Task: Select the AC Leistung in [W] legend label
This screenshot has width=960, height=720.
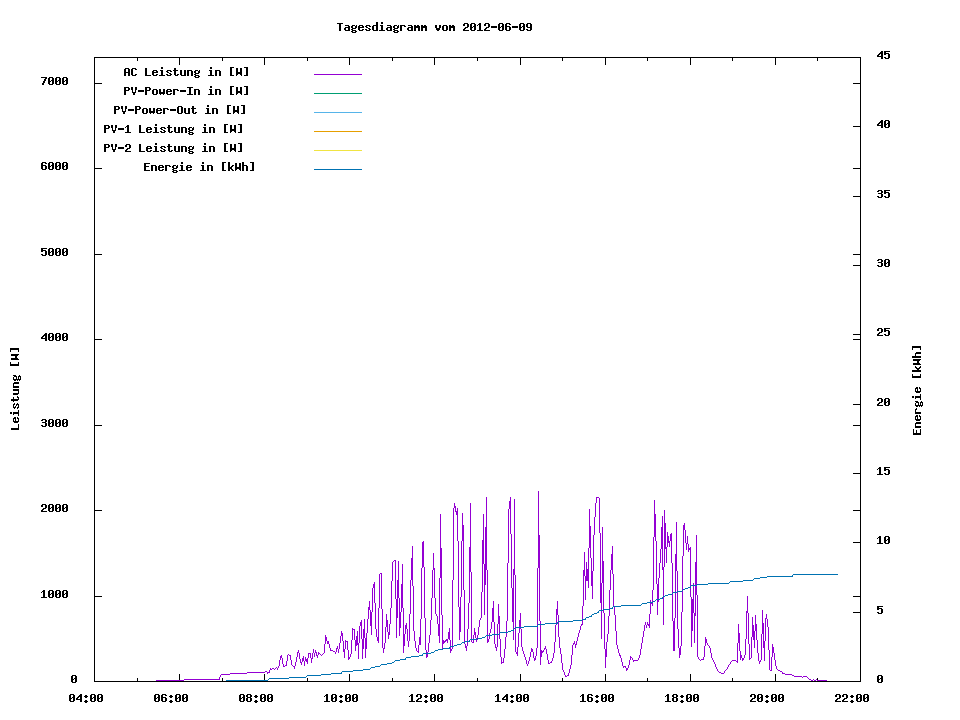Action: pos(186,72)
